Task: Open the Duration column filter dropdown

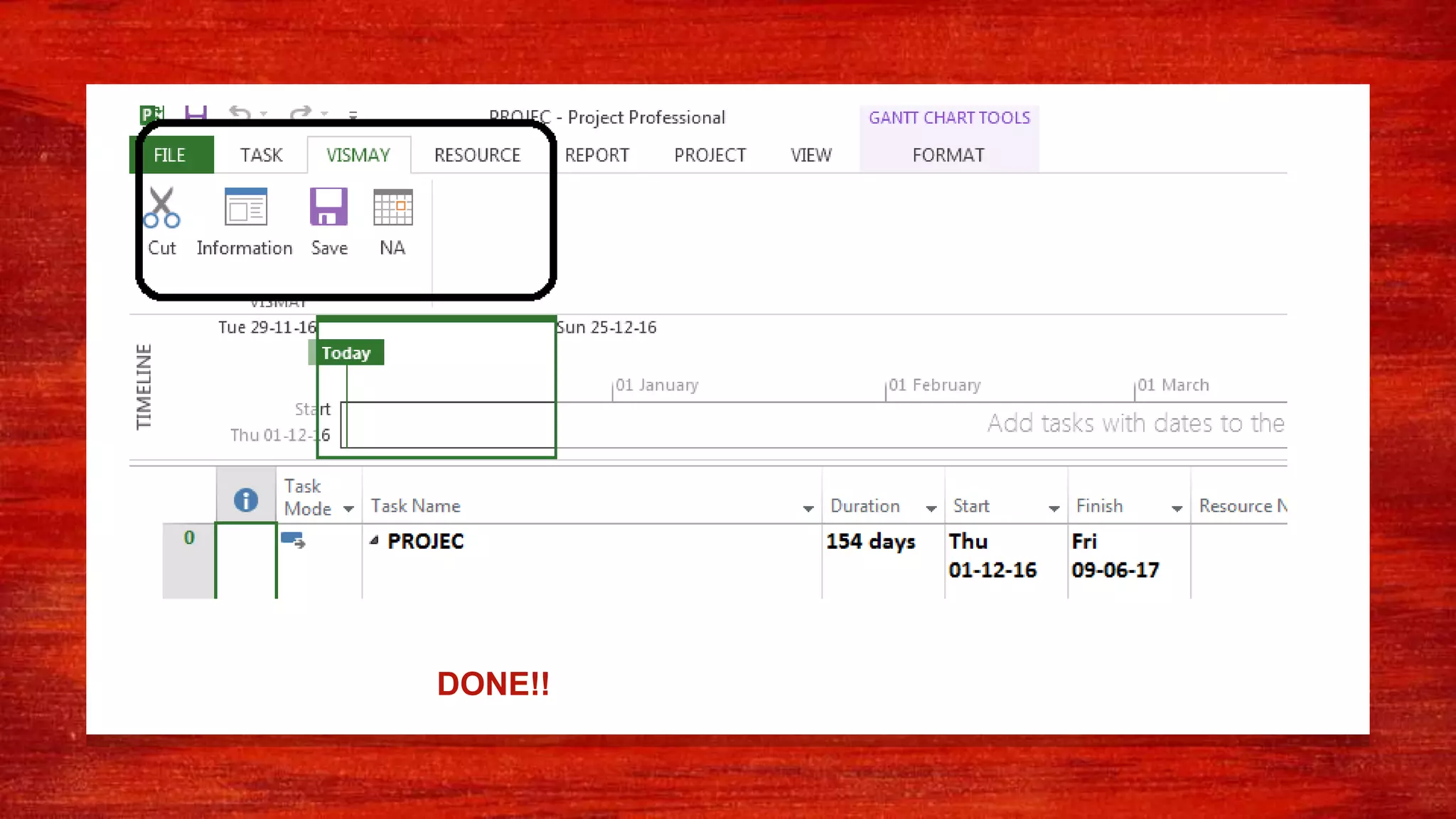Action: (x=931, y=508)
